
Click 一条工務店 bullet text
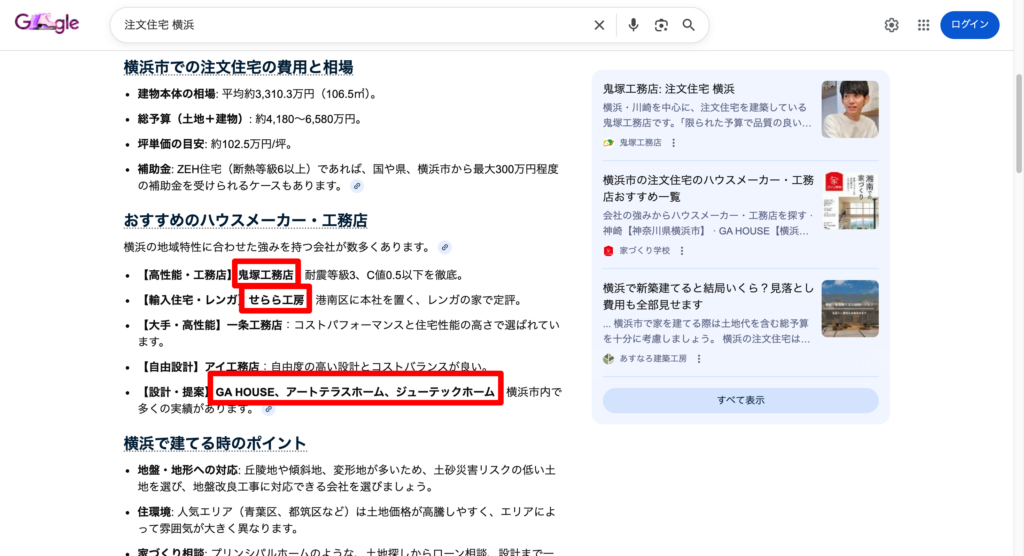tap(349, 333)
